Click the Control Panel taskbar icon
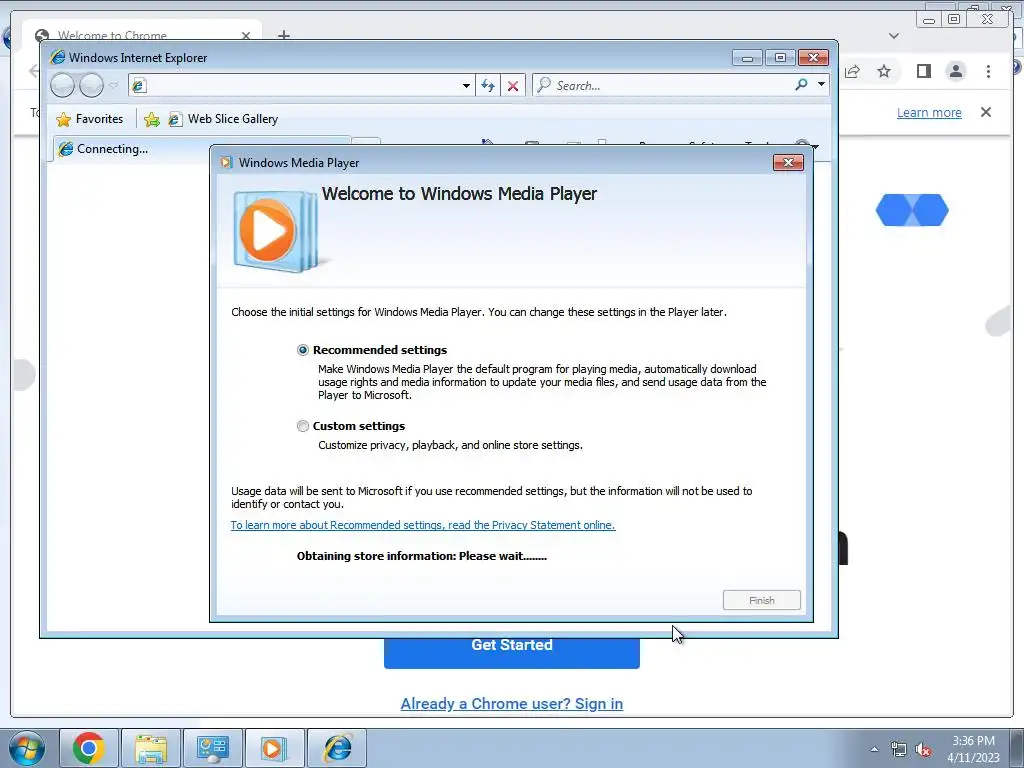 [213, 748]
